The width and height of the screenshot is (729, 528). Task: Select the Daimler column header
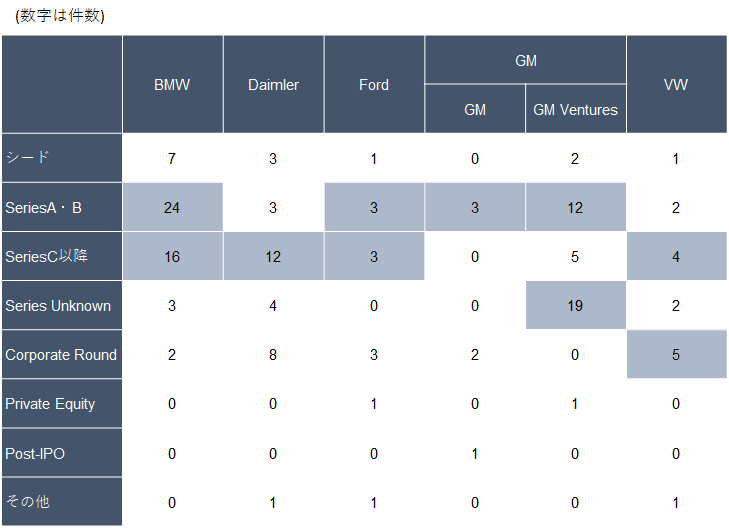273,85
